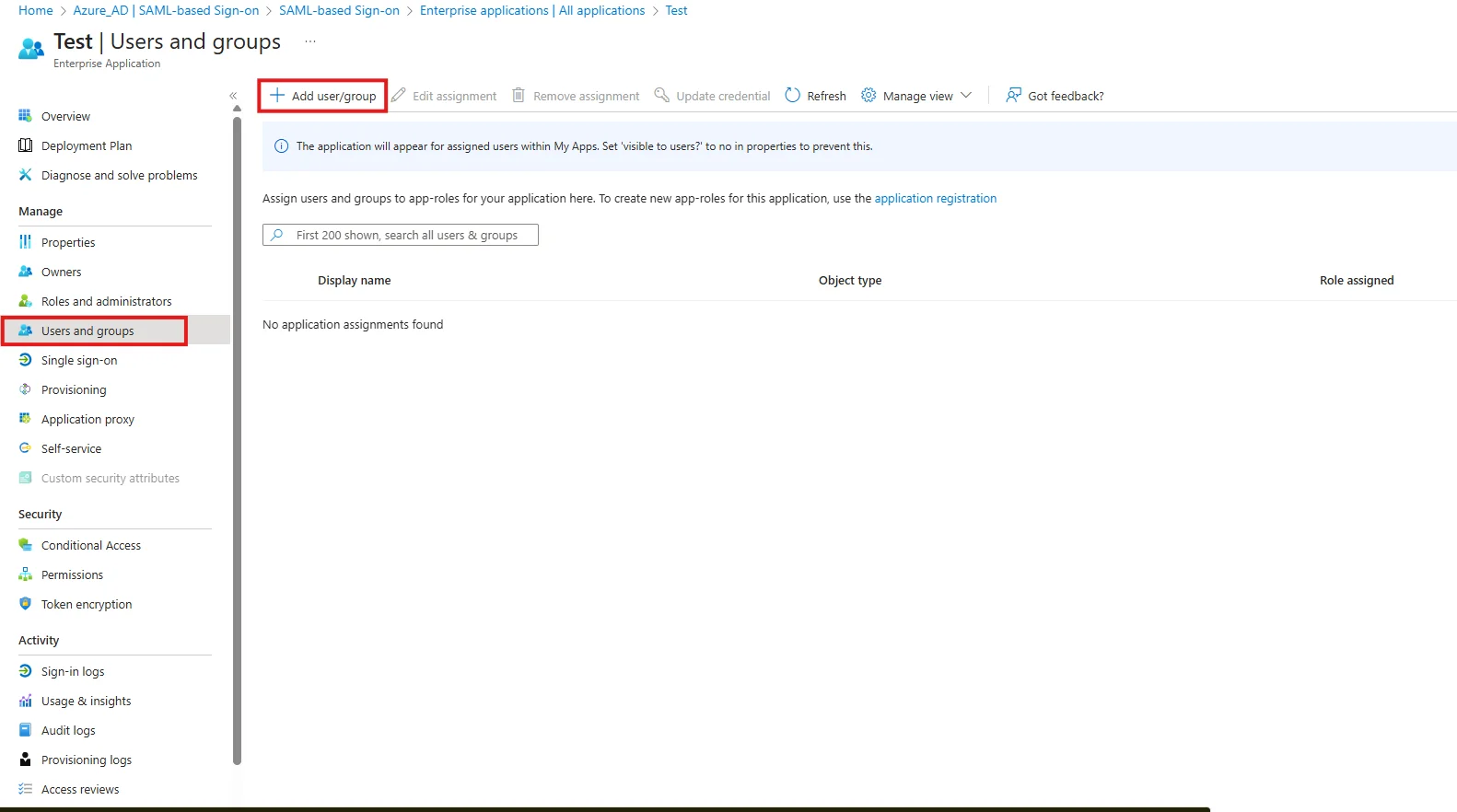Image resolution: width=1457 pixels, height=812 pixels.
Task: Open Deployment Plan in the sidebar
Action: click(x=87, y=145)
